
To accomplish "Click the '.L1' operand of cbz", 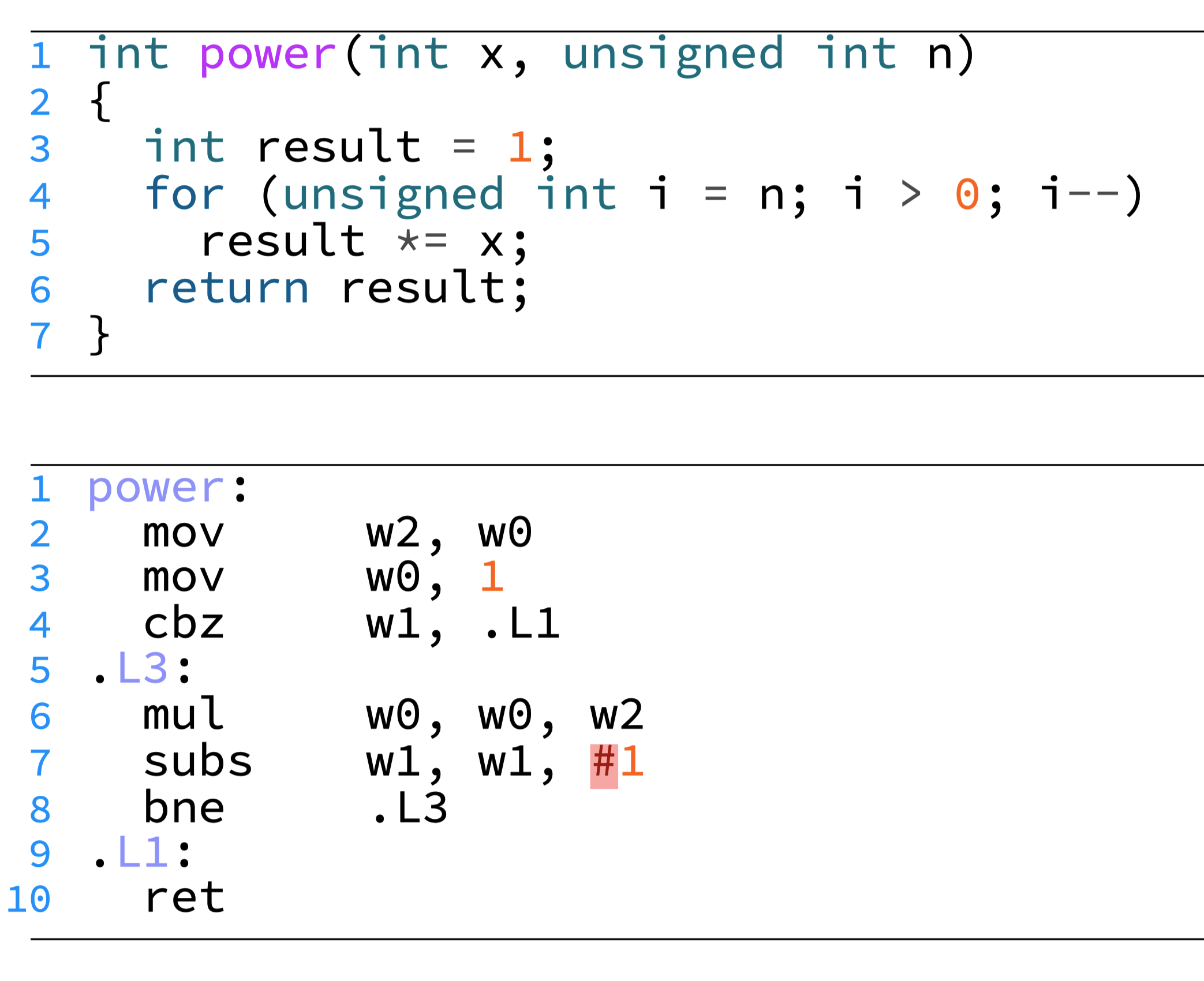I will 521,624.
